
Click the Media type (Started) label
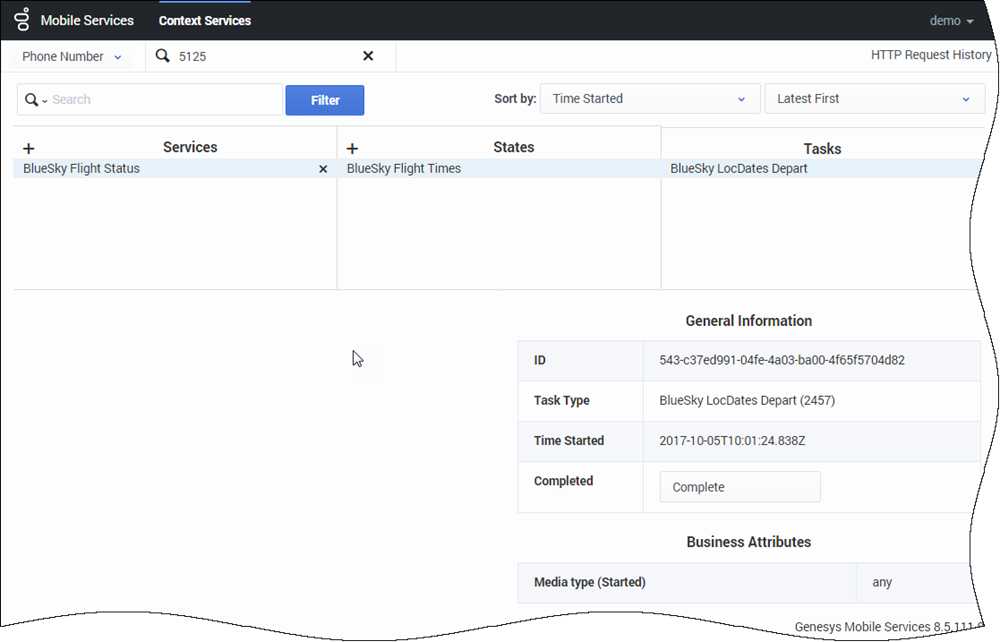(590, 582)
